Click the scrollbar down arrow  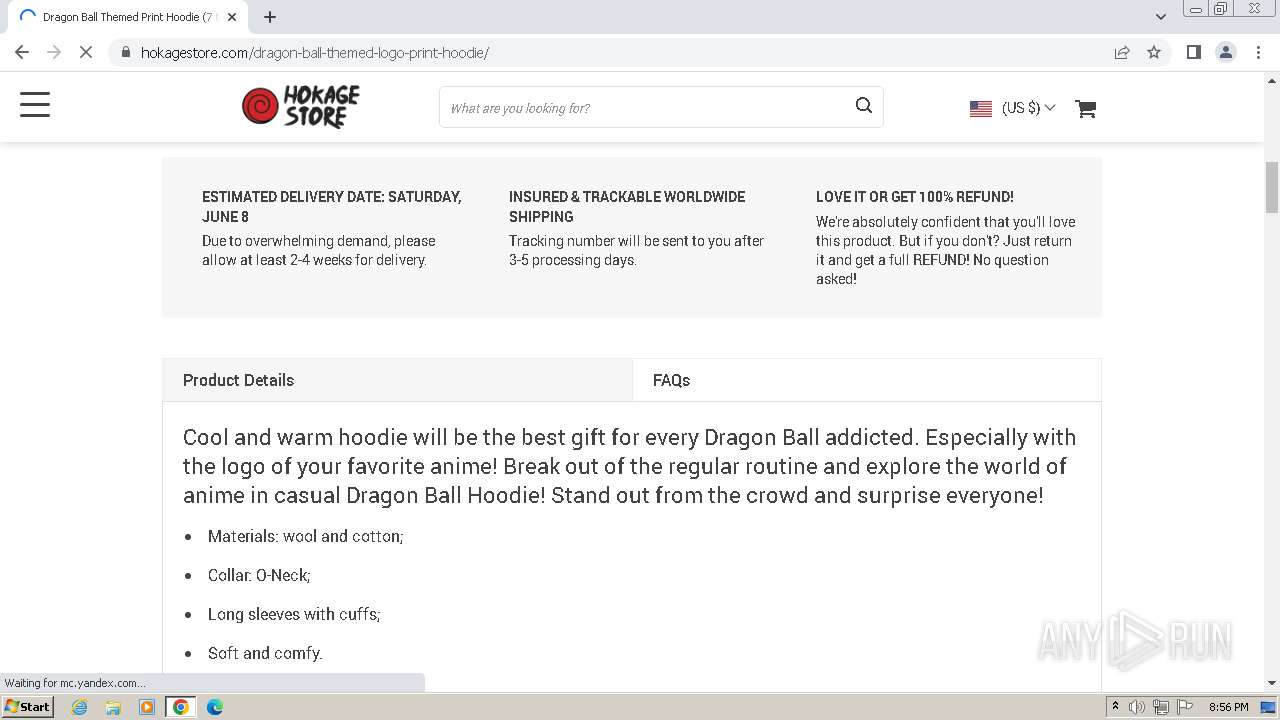[x=1271, y=683]
